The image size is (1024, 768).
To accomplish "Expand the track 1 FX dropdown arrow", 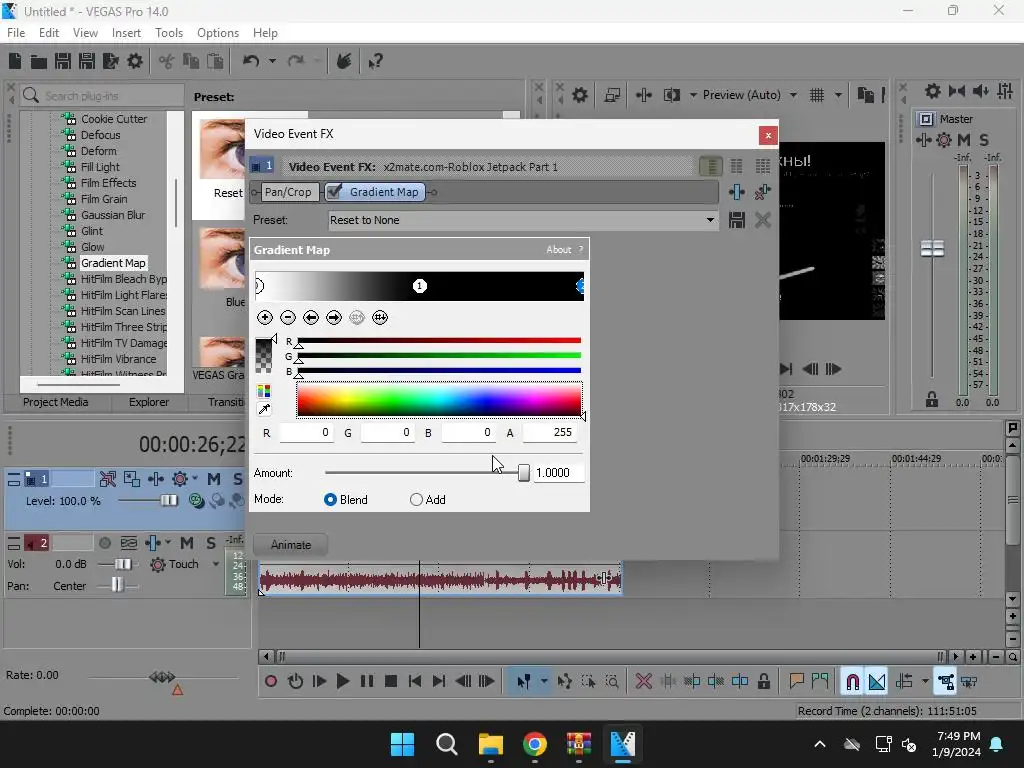I will tap(195, 479).
